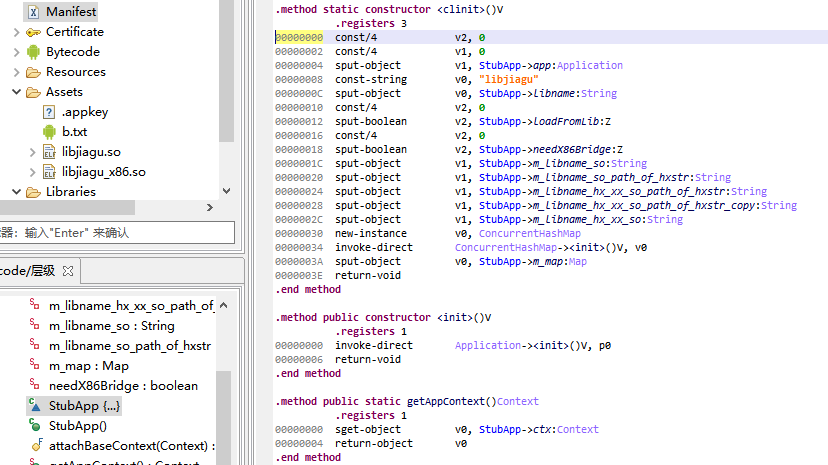Click StubApp->app:Application reference
This screenshot has height=465, width=828.
point(551,65)
